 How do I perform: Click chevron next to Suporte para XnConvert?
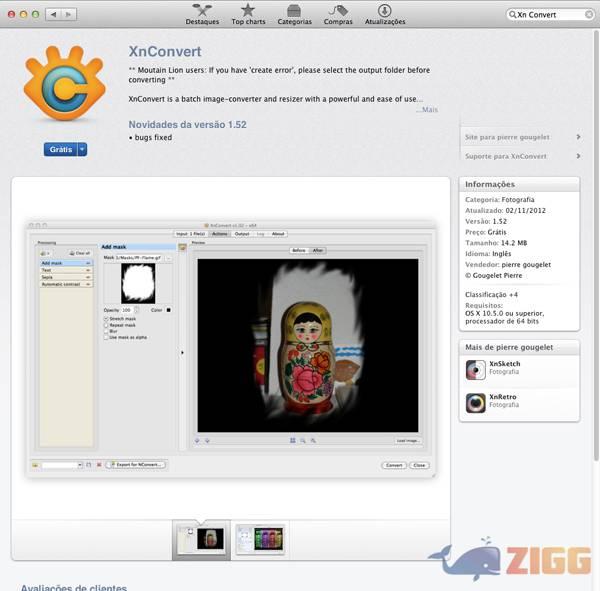coord(578,156)
